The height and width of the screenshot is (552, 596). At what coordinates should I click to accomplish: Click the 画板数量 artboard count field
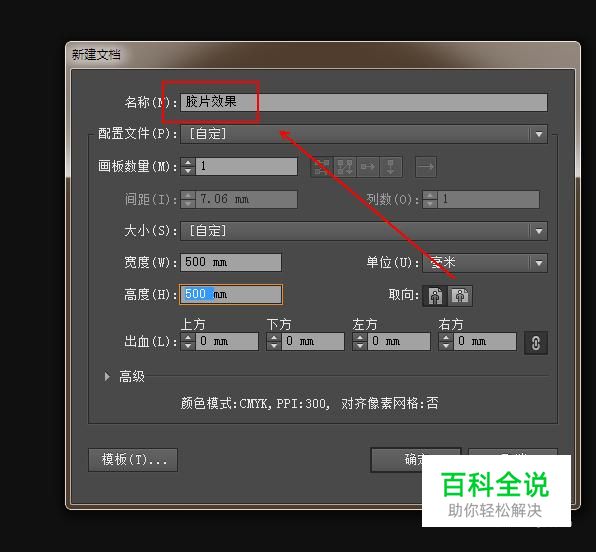coord(246,166)
